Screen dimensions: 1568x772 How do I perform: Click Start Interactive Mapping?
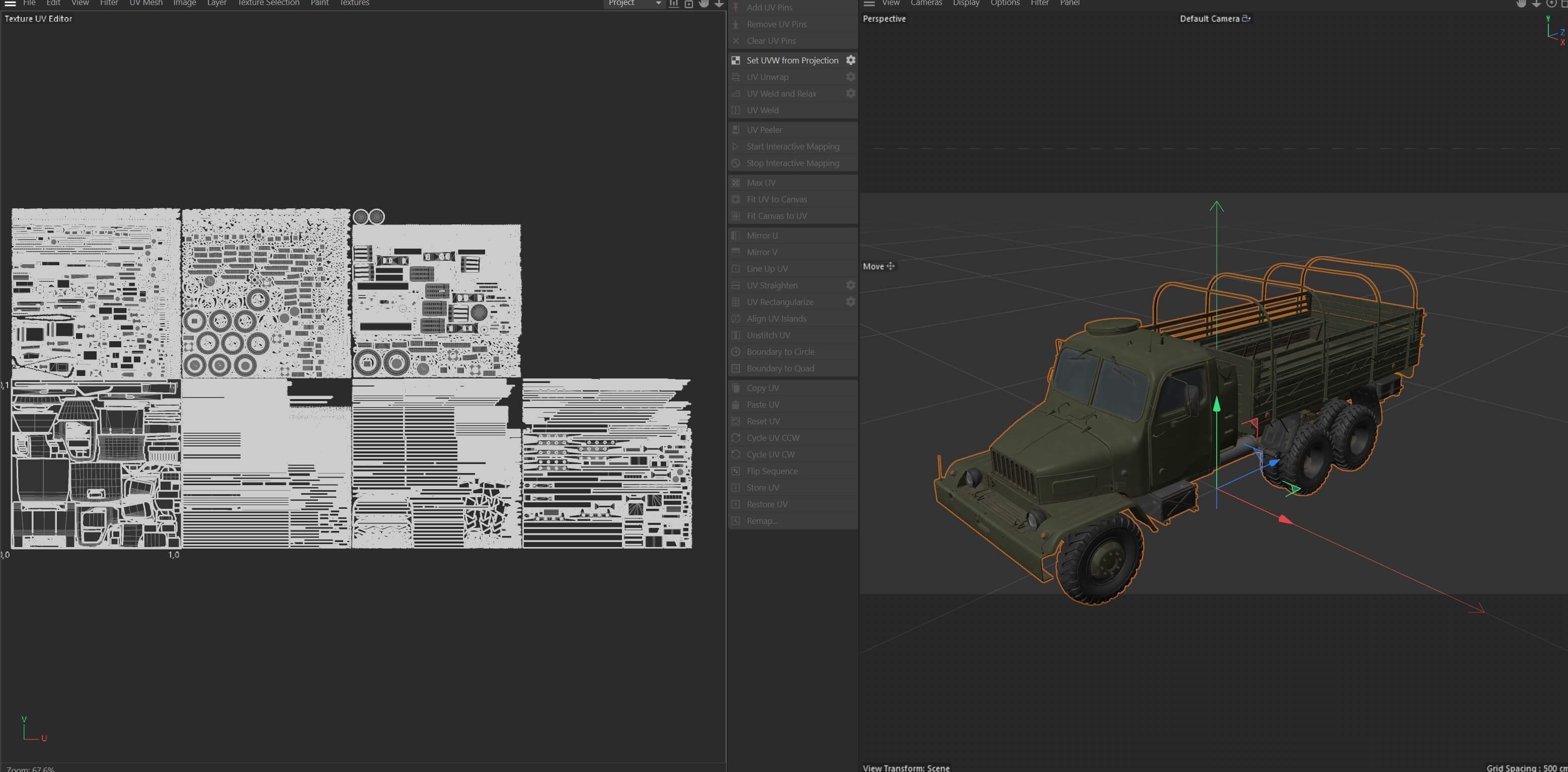click(x=792, y=146)
